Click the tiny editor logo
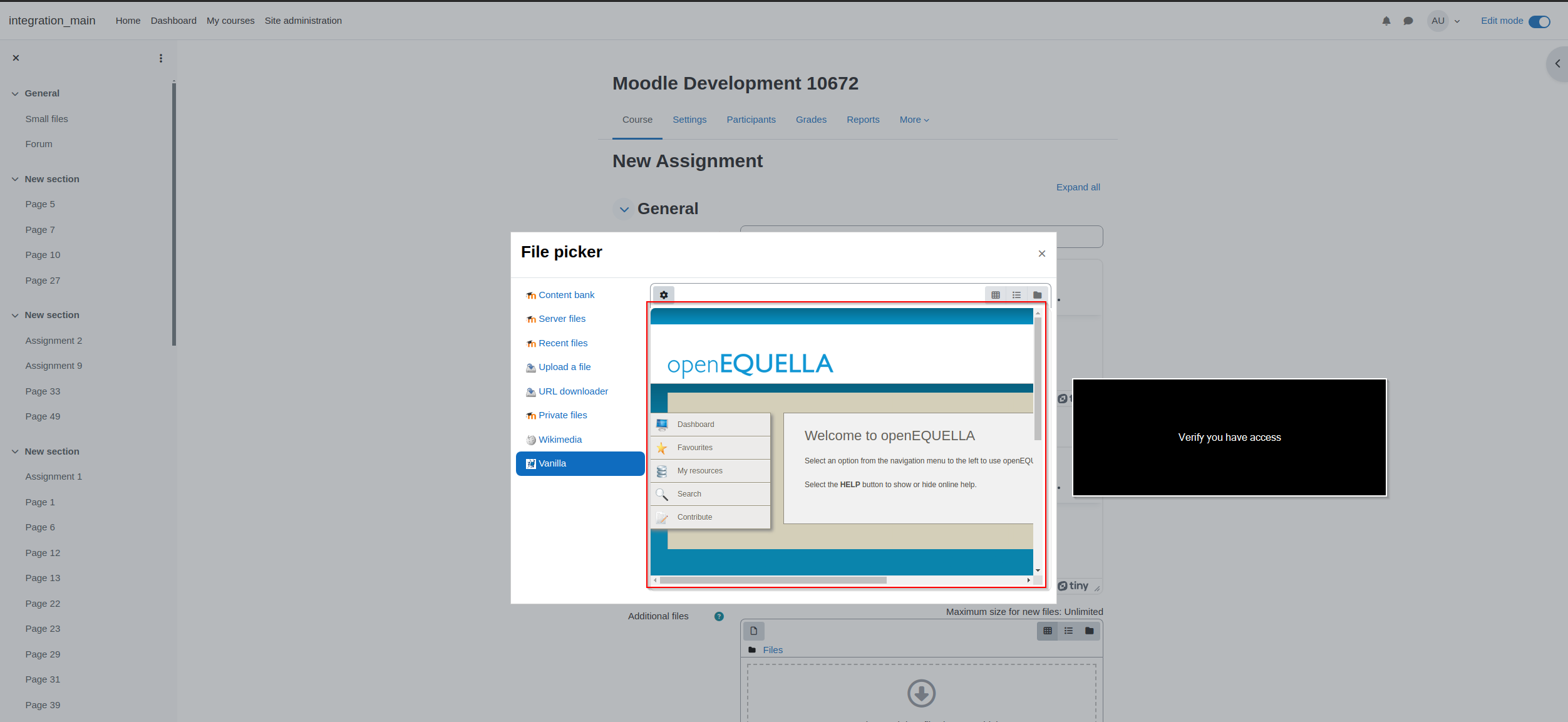 point(1073,586)
